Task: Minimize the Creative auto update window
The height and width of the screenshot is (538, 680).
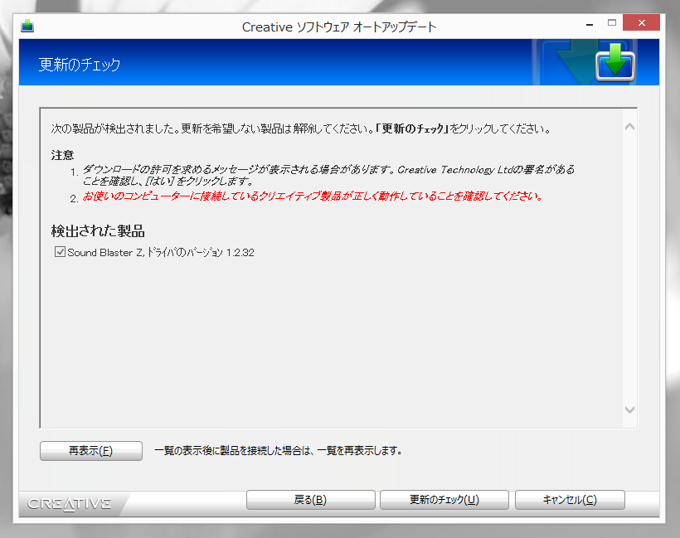Action: tap(589, 24)
